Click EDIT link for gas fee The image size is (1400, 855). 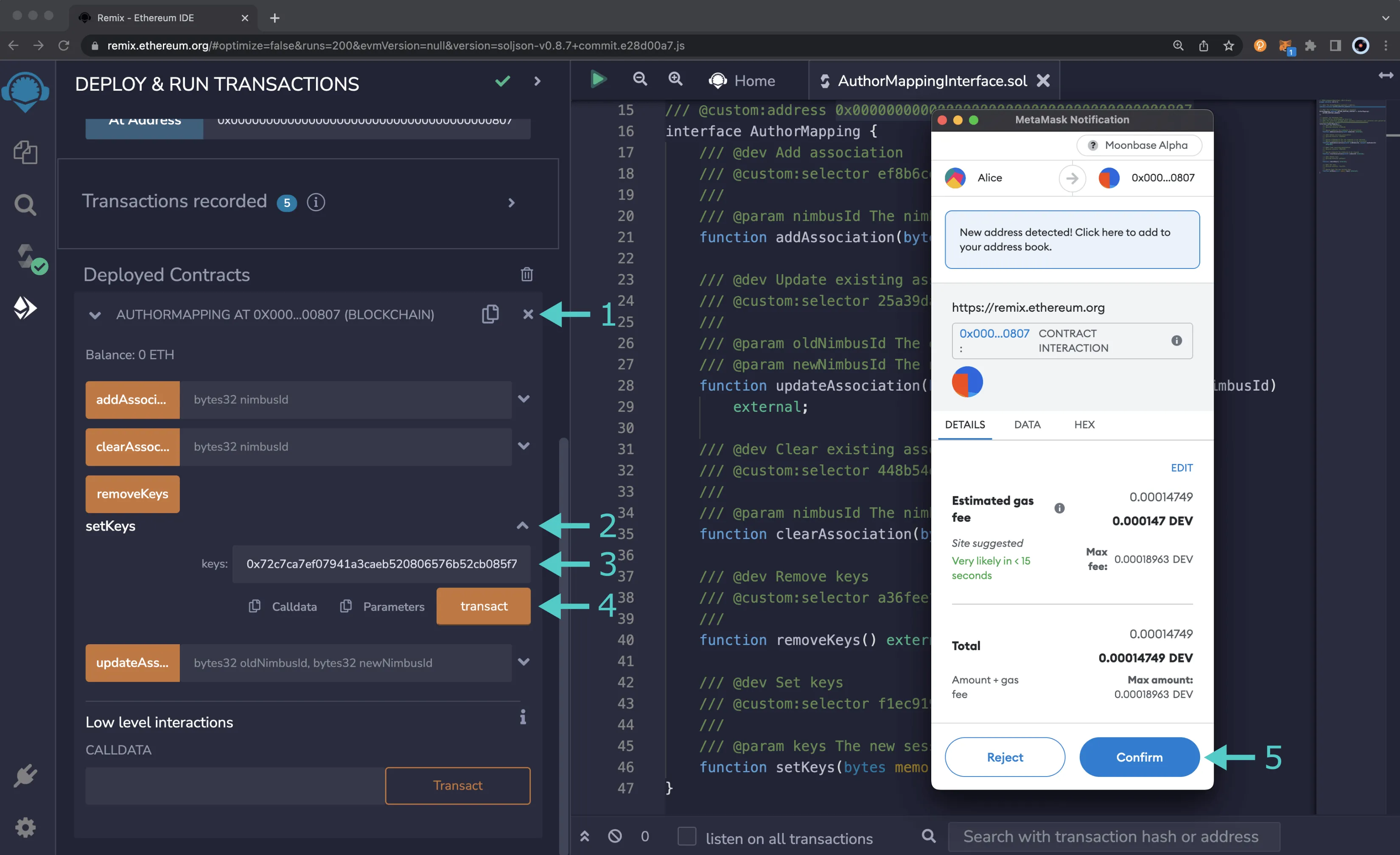[x=1181, y=467]
